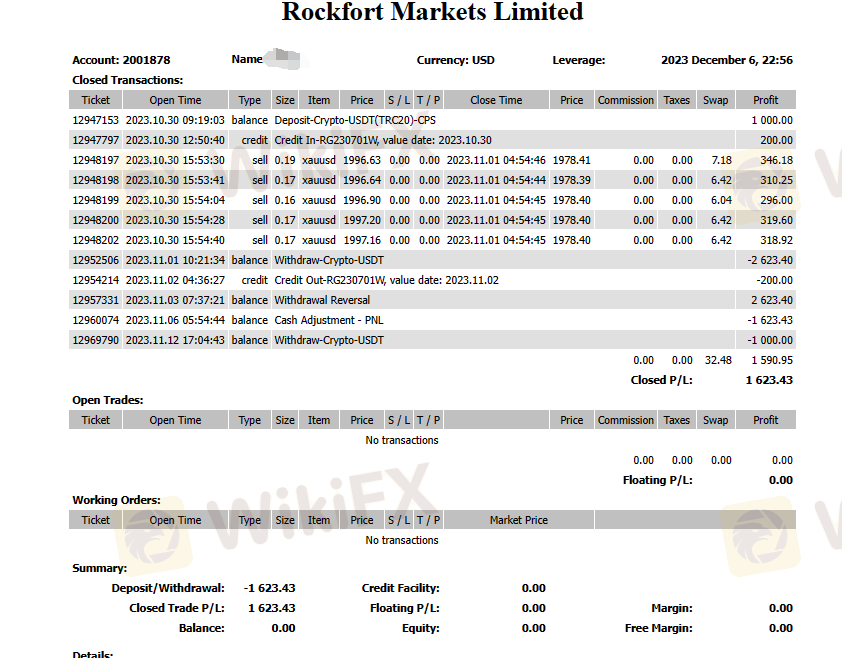This screenshot has height=658, width=842.
Task: Click the Credit Out-RG230701W description
Action: coord(387,280)
